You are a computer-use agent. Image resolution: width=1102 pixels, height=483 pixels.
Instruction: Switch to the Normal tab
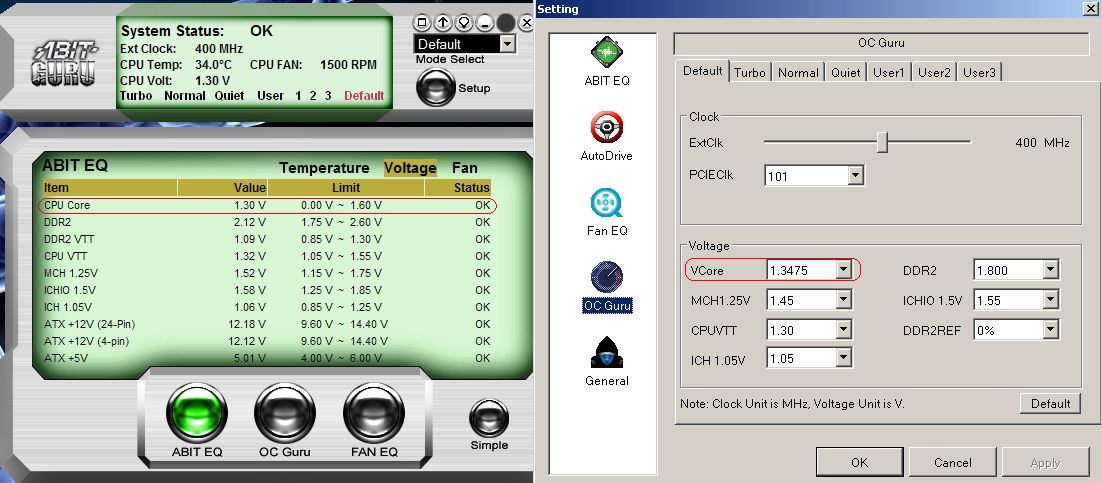pos(798,72)
